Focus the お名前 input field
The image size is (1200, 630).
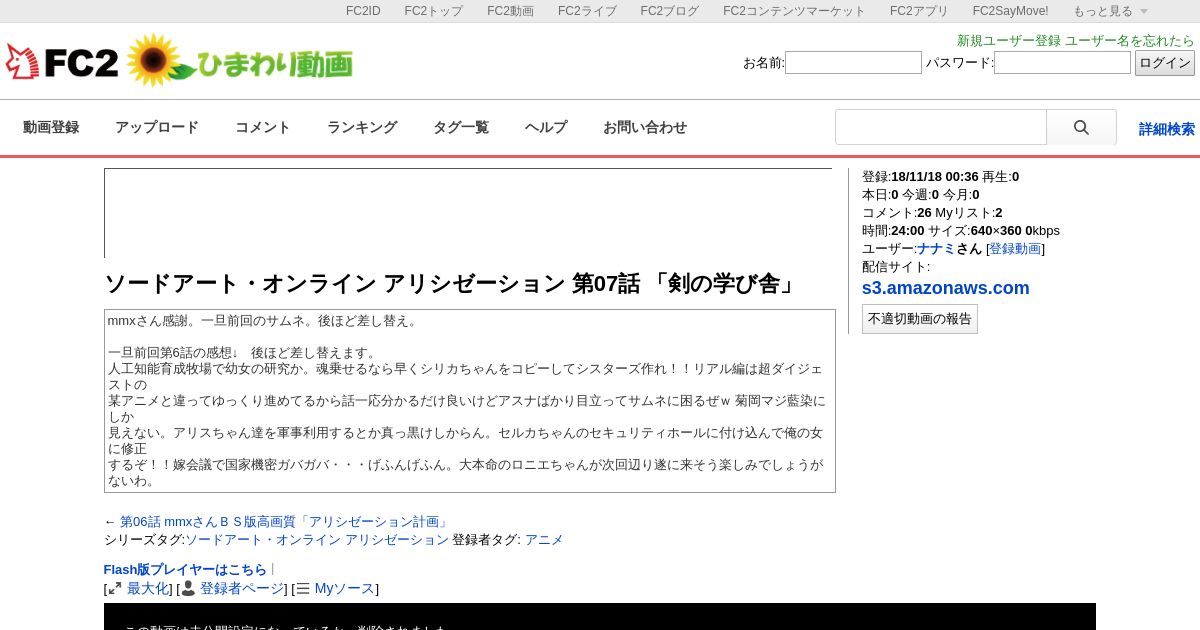(x=853, y=63)
